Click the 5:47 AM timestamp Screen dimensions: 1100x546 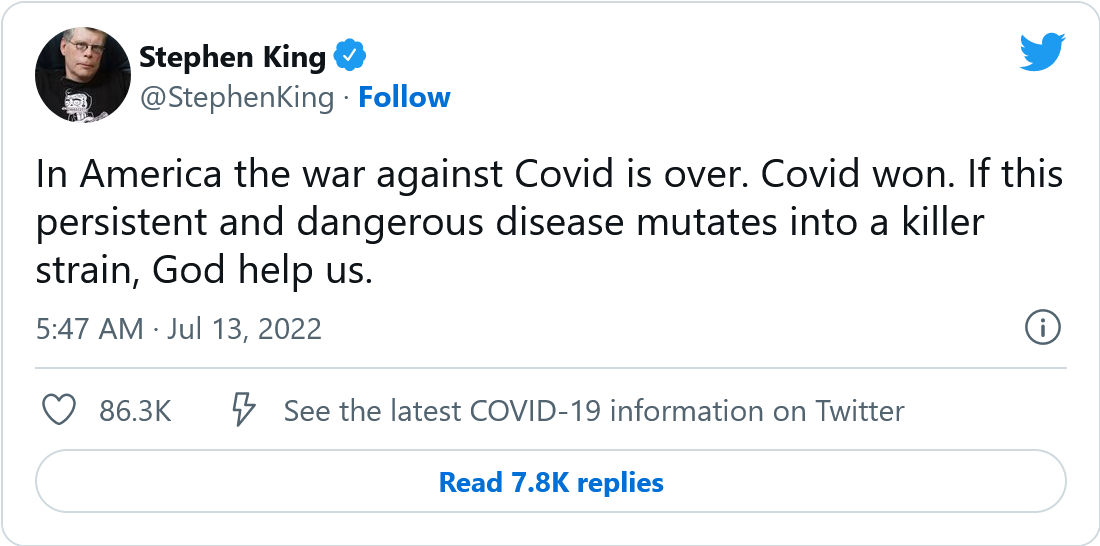90,329
